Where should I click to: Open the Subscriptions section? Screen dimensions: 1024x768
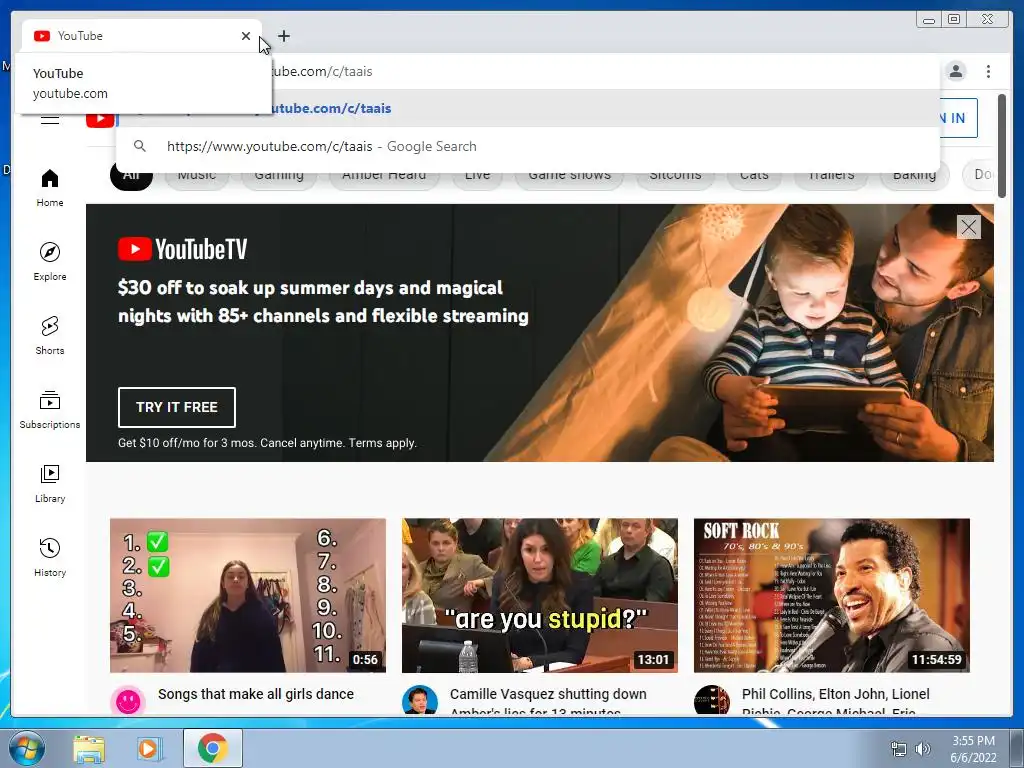tap(50, 409)
